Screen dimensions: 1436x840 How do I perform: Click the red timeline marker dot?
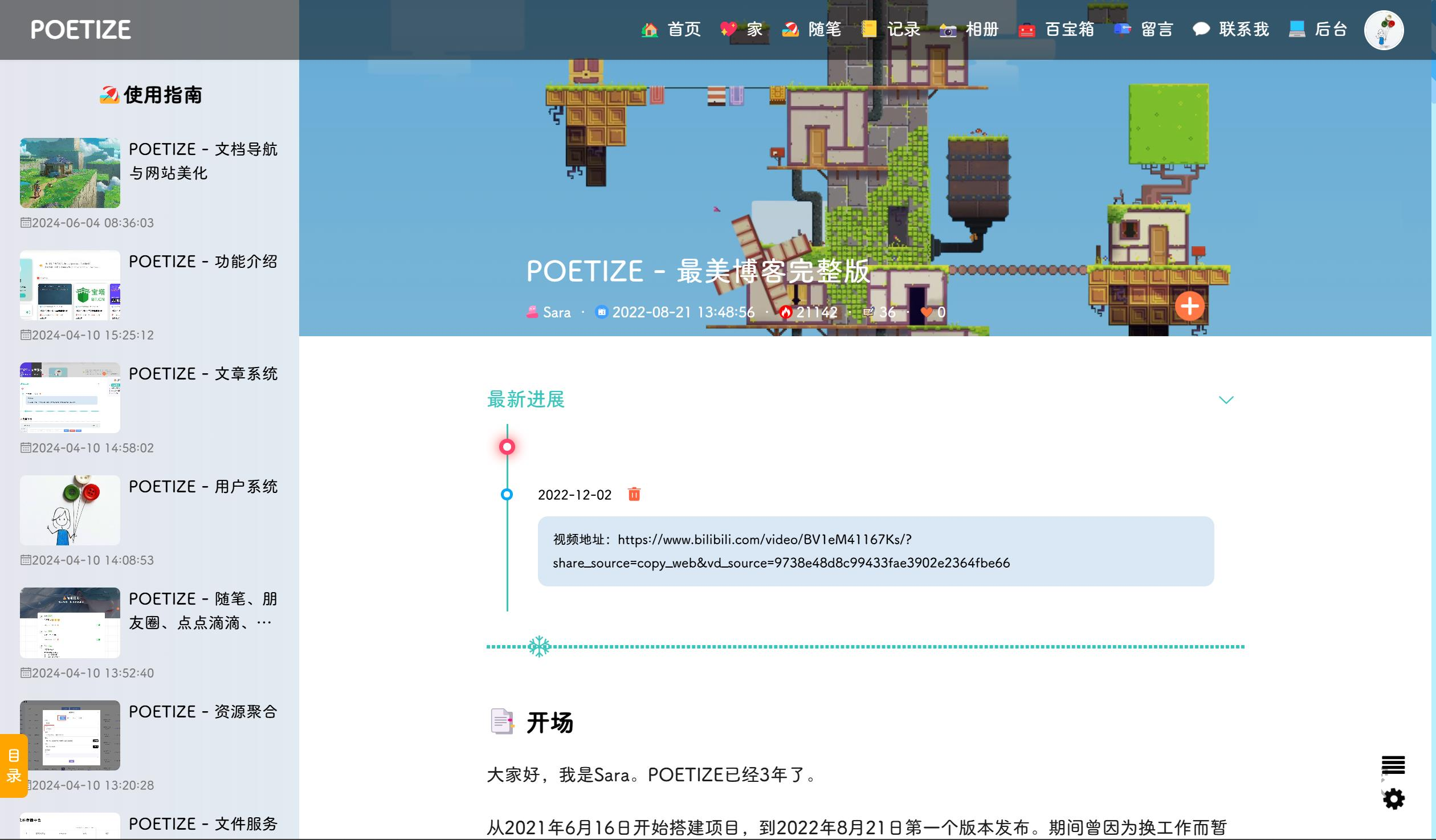point(507,447)
